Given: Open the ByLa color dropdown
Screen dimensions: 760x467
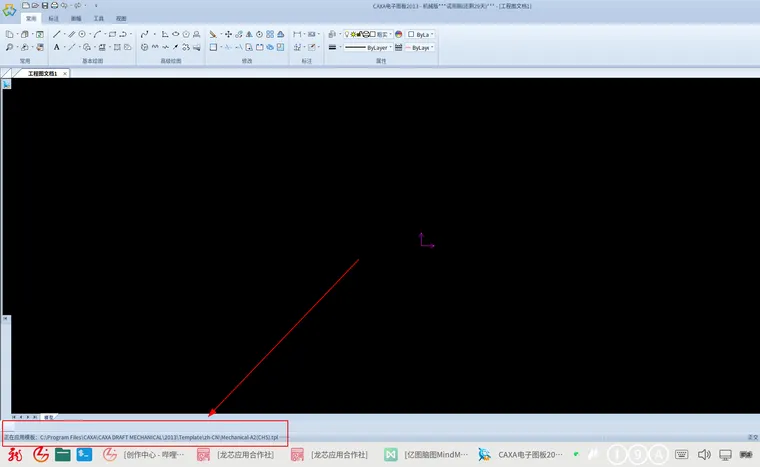Looking at the screenshot, I should tap(420, 34).
